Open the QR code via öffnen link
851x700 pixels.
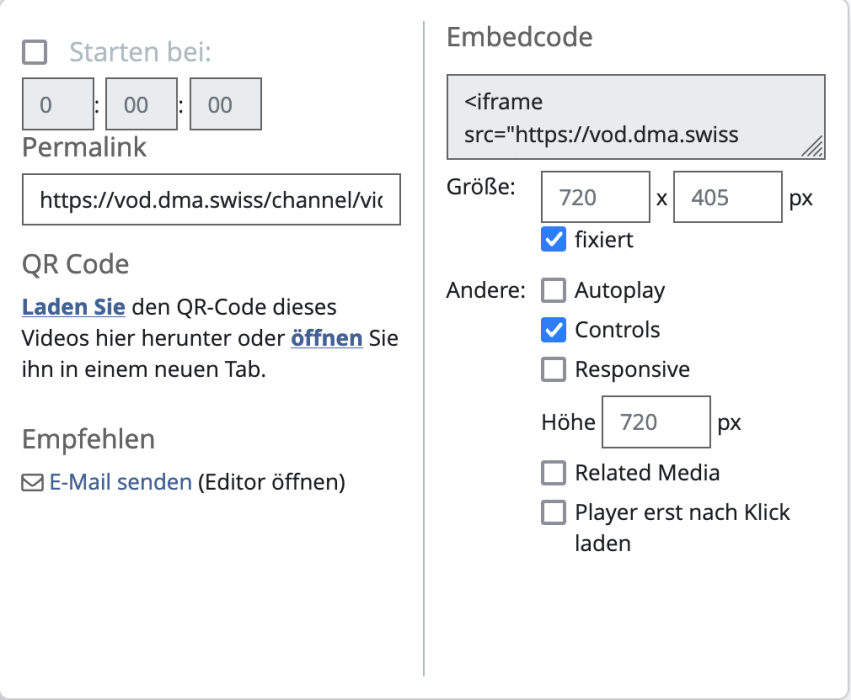pos(326,338)
